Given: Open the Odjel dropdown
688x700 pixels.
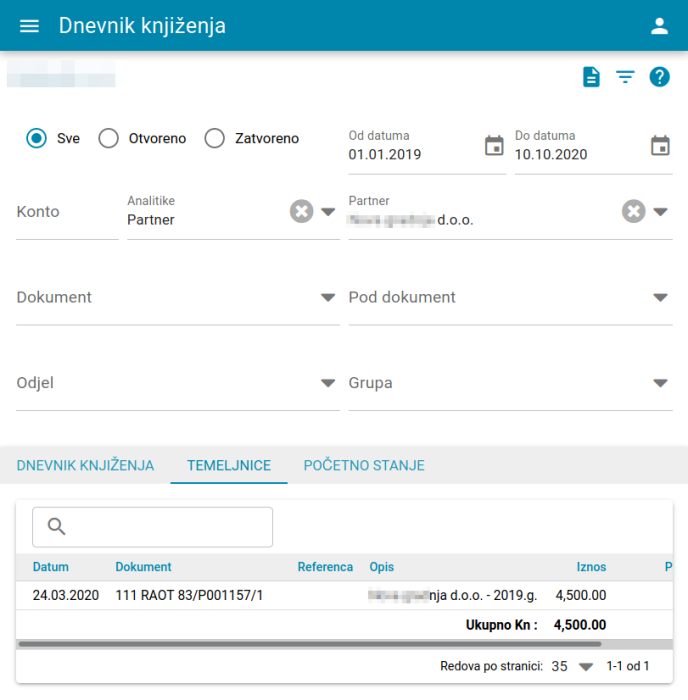Looking at the screenshot, I should pos(178,383).
